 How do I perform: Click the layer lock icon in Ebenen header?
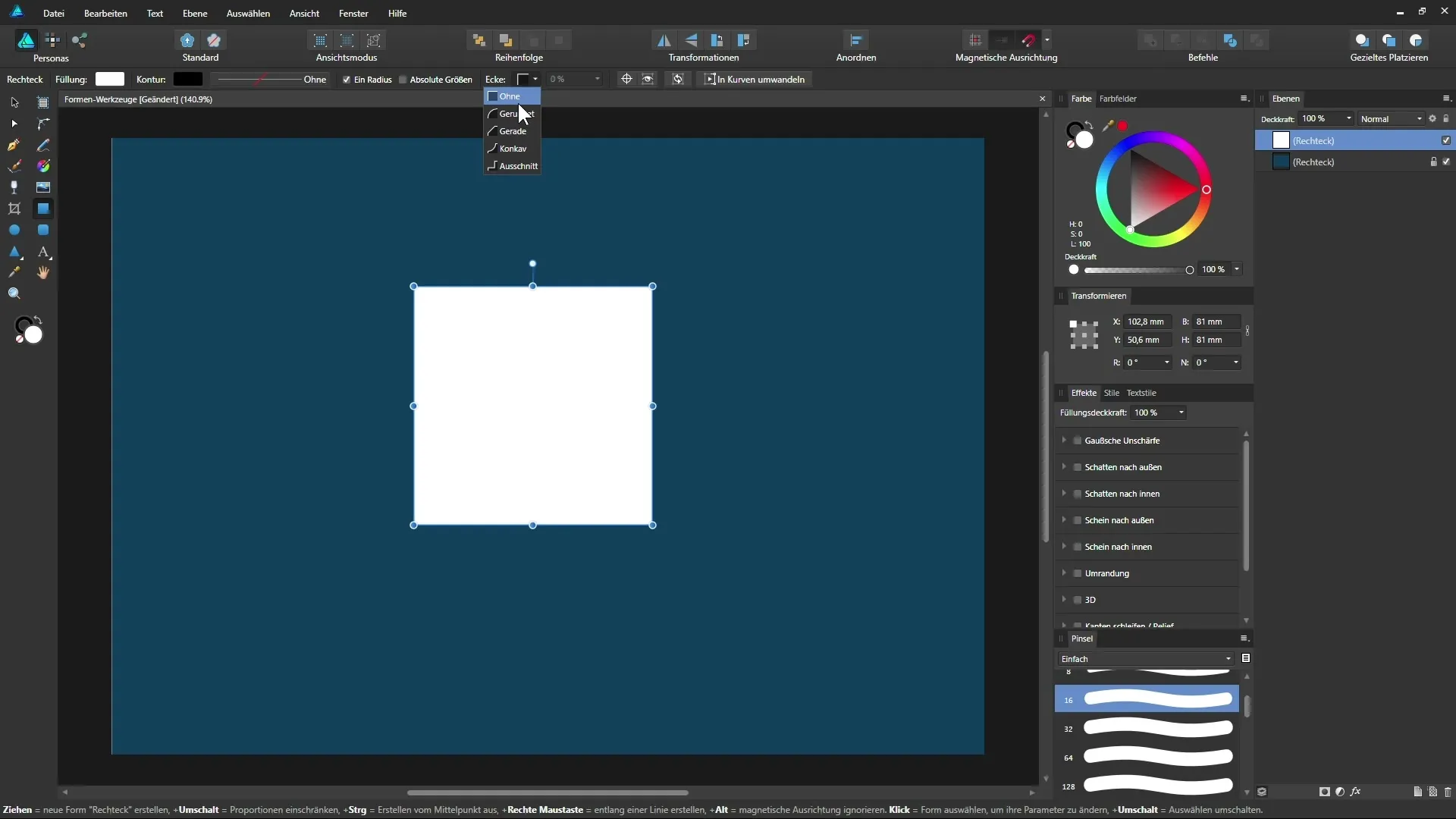click(1446, 119)
